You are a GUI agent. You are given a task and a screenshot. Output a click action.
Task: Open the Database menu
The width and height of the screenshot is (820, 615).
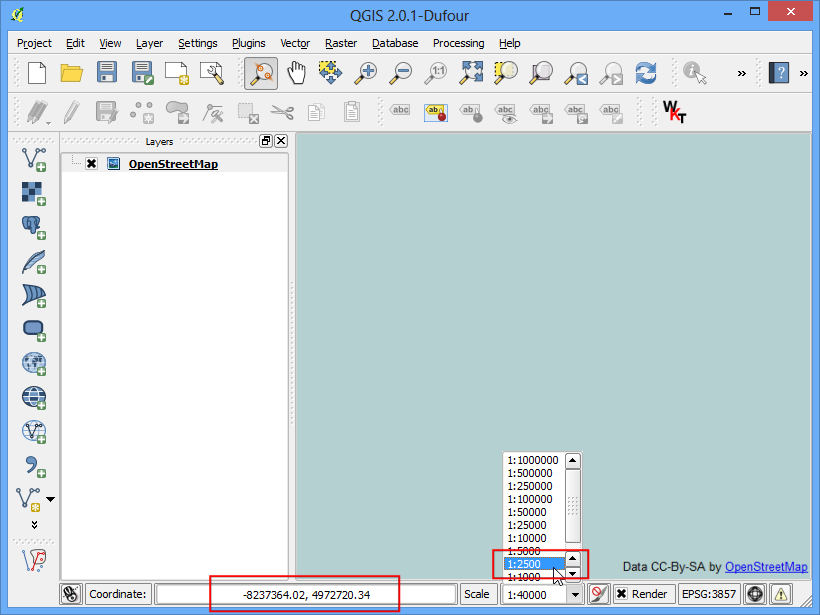[x=395, y=43]
